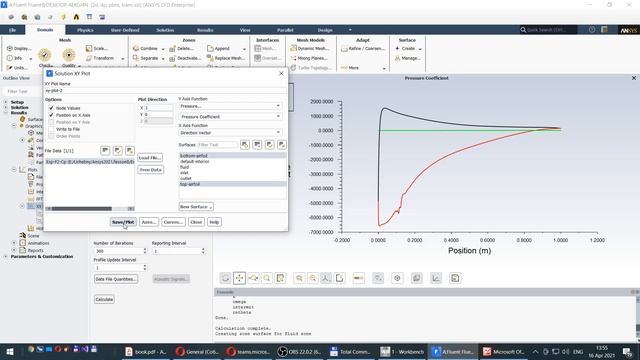Click the Surfaces filter text field
Viewport: 640px width, 360px height.
[218, 144]
